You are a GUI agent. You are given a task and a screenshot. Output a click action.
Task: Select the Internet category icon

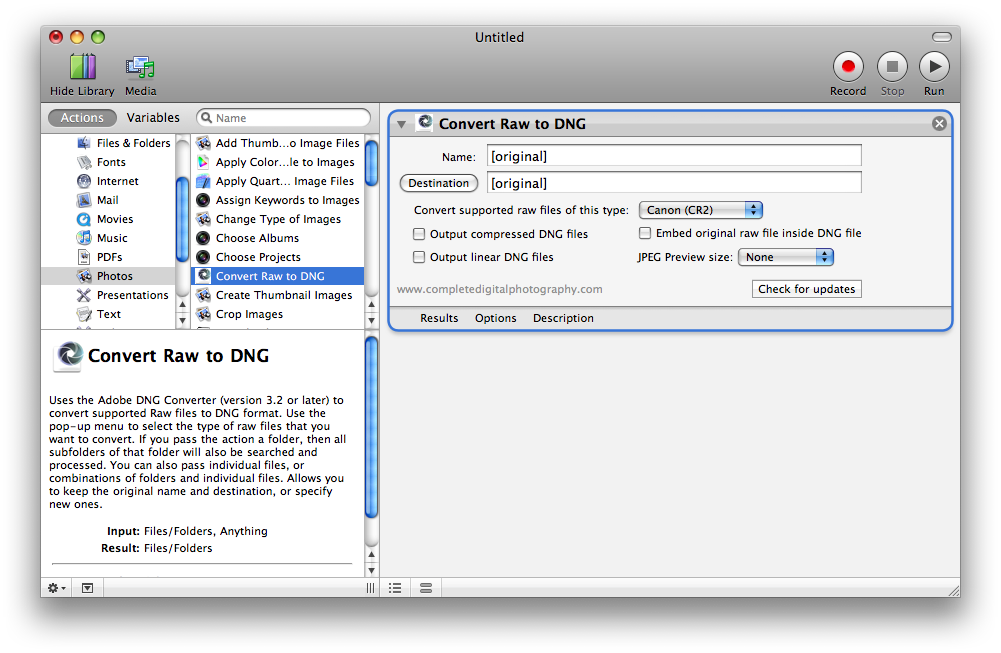pos(84,181)
